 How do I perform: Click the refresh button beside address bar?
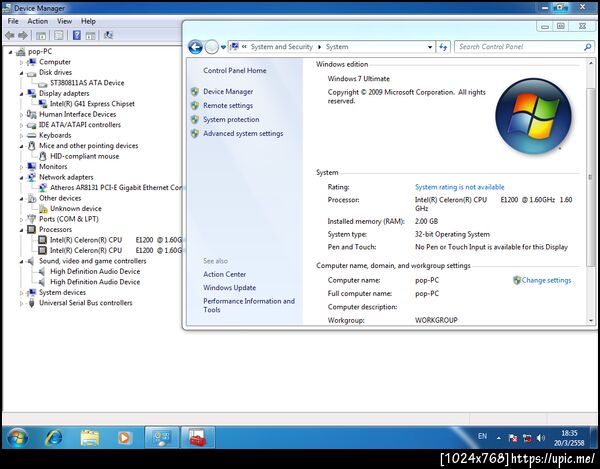click(443, 47)
